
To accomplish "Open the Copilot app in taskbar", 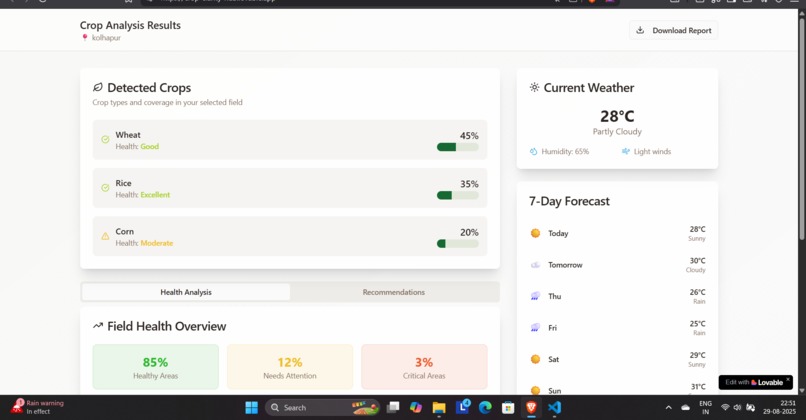I will tap(416, 408).
